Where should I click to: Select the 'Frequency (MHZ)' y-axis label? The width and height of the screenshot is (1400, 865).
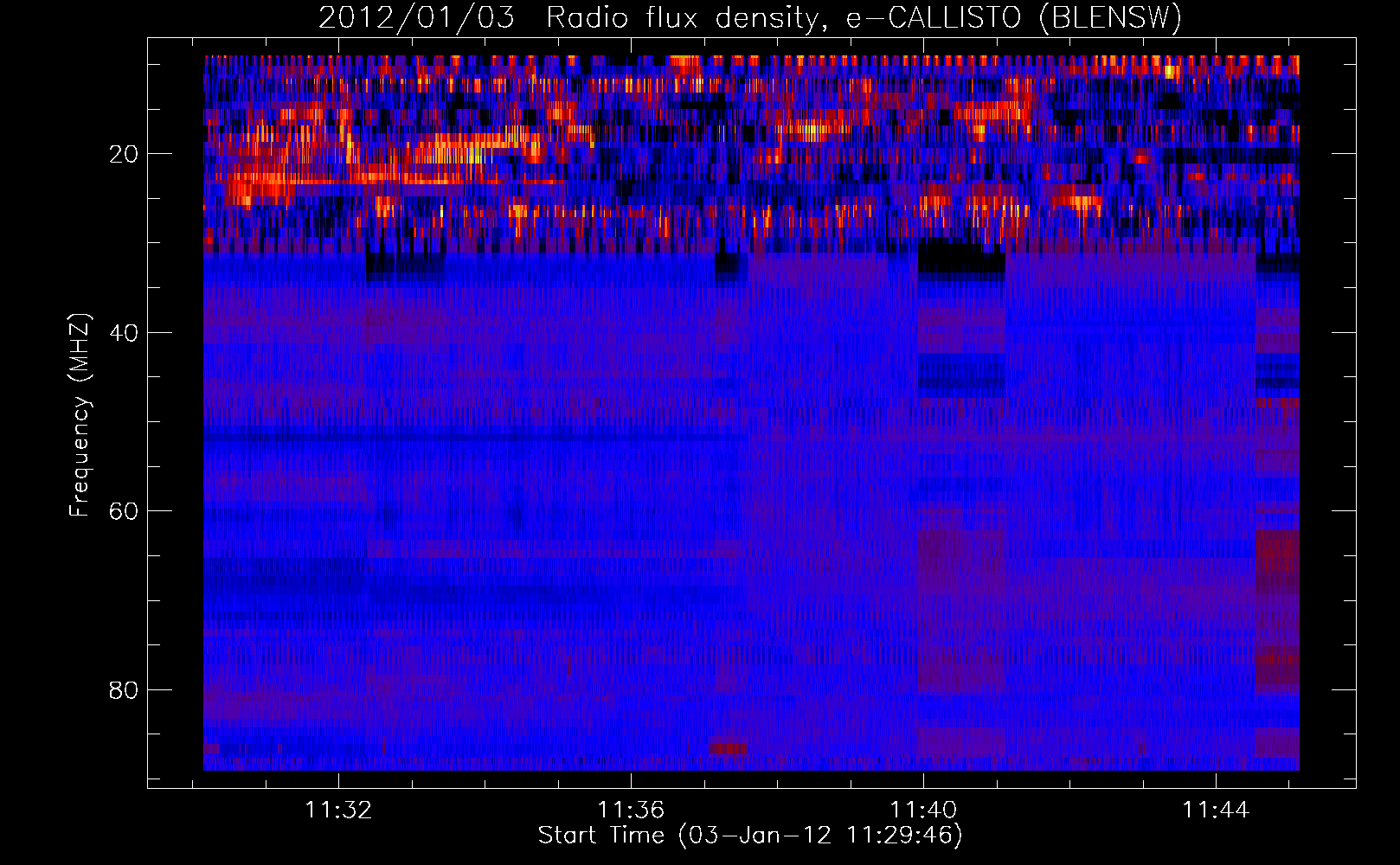80,415
